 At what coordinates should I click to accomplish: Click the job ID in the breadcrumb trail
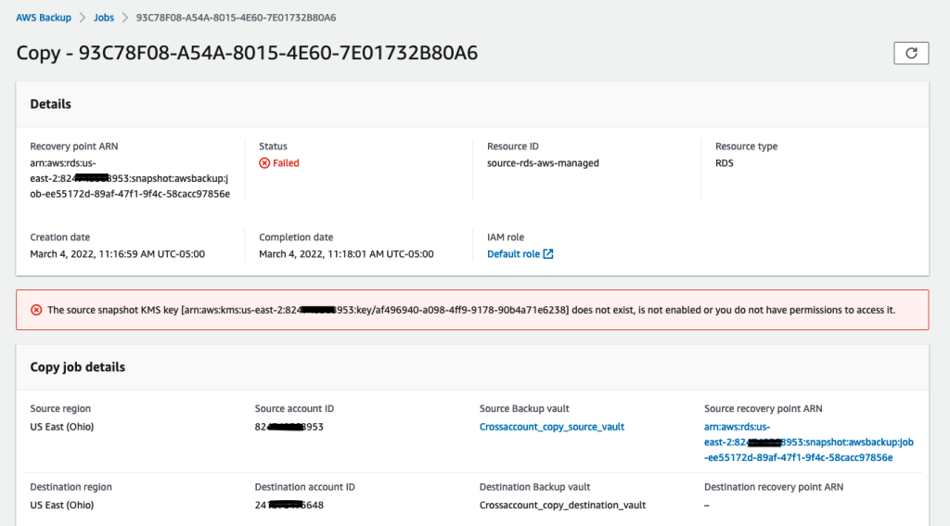click(236, 18)
